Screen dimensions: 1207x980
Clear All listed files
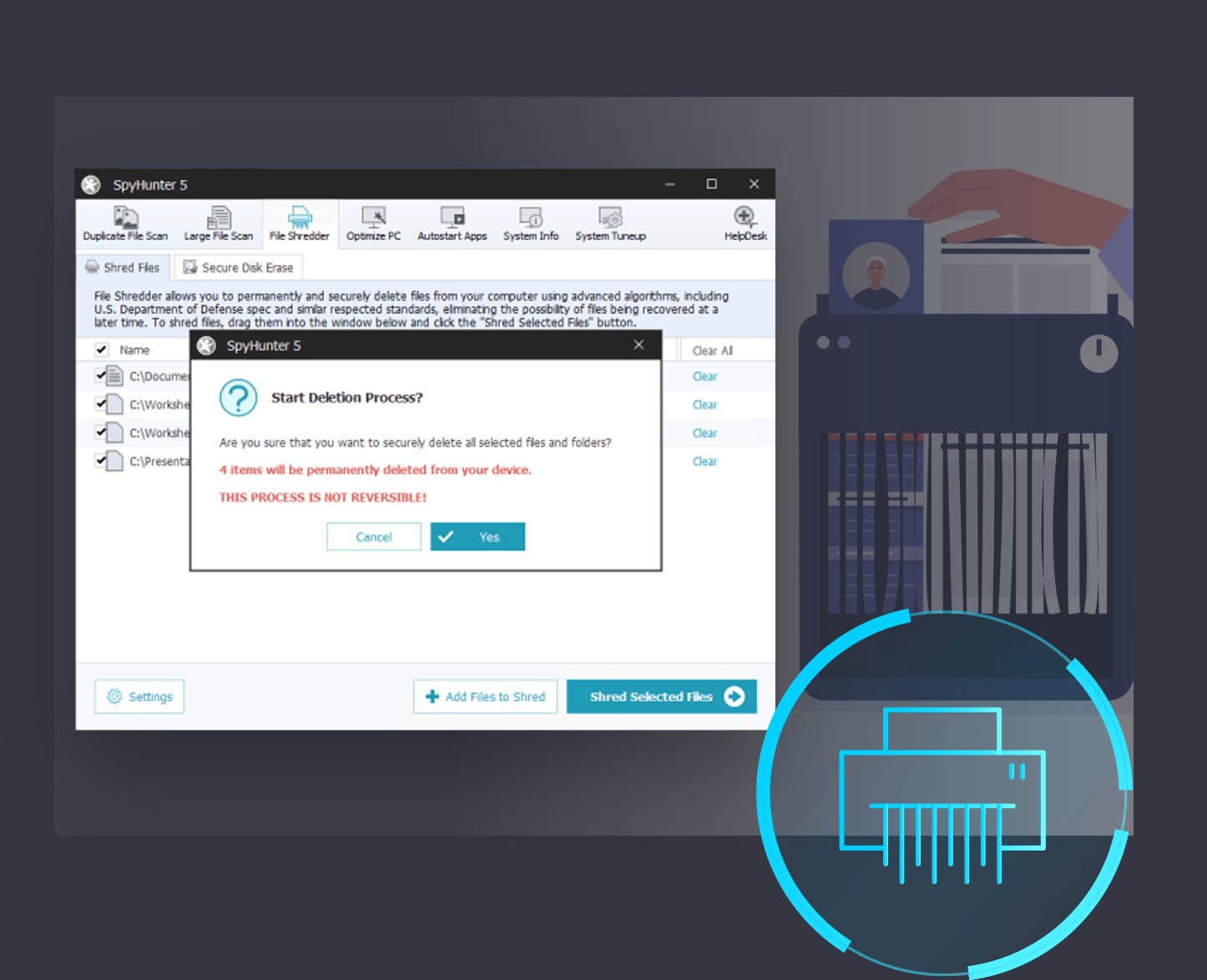pyautogui.click(x=714, y=350)
